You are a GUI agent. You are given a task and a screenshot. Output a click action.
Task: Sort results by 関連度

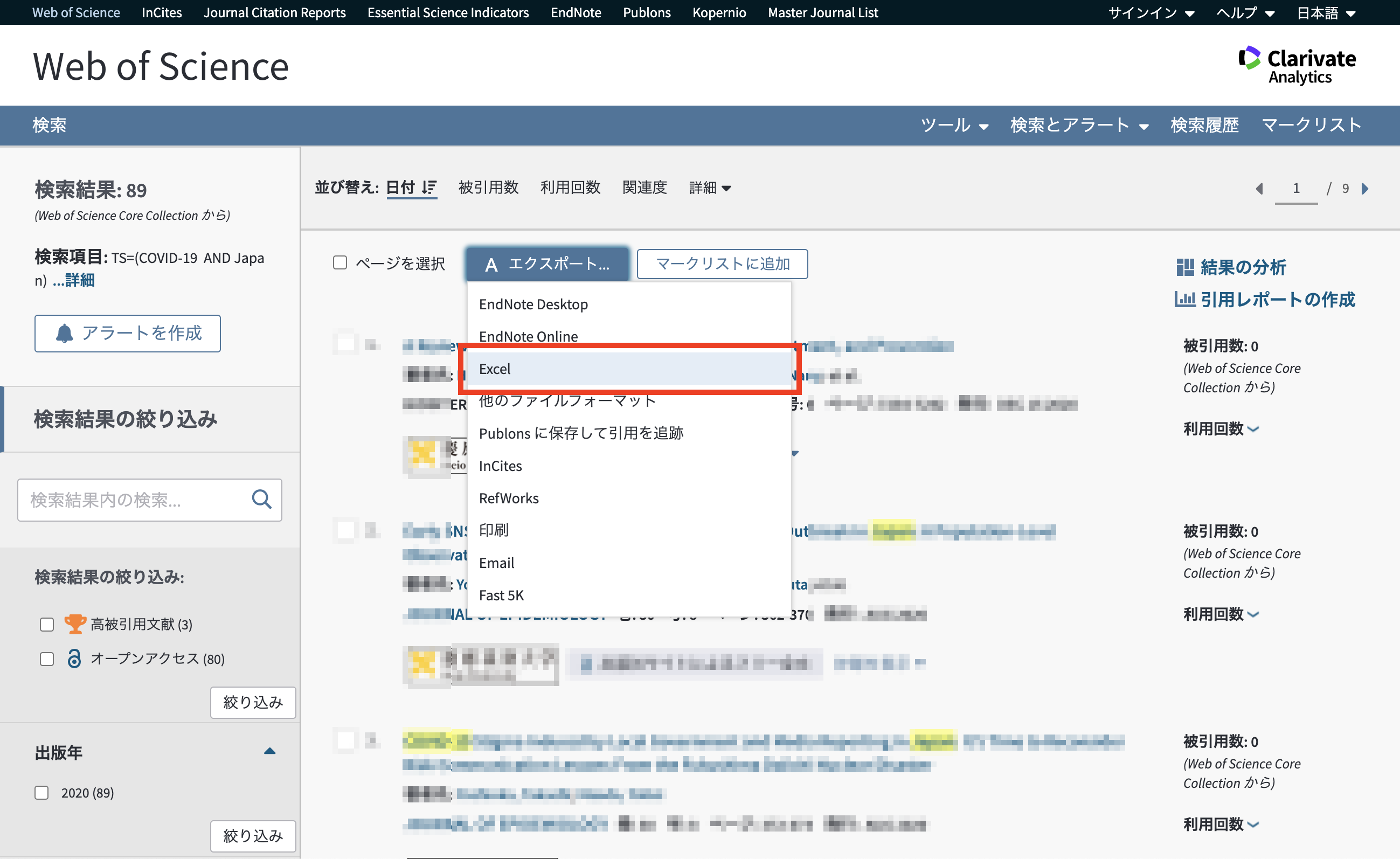coord(644,188)
